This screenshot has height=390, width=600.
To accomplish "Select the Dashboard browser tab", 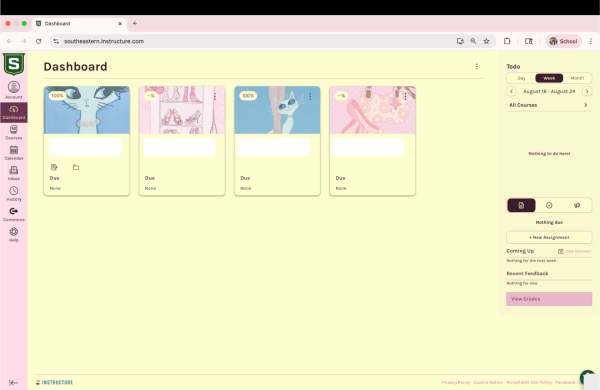I will [x=79, y=23].
